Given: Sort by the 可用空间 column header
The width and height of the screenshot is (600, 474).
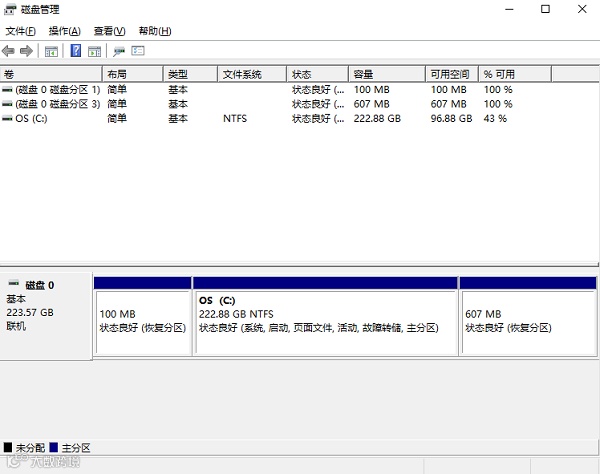Looking at the screenshot, I should (452, 74).
